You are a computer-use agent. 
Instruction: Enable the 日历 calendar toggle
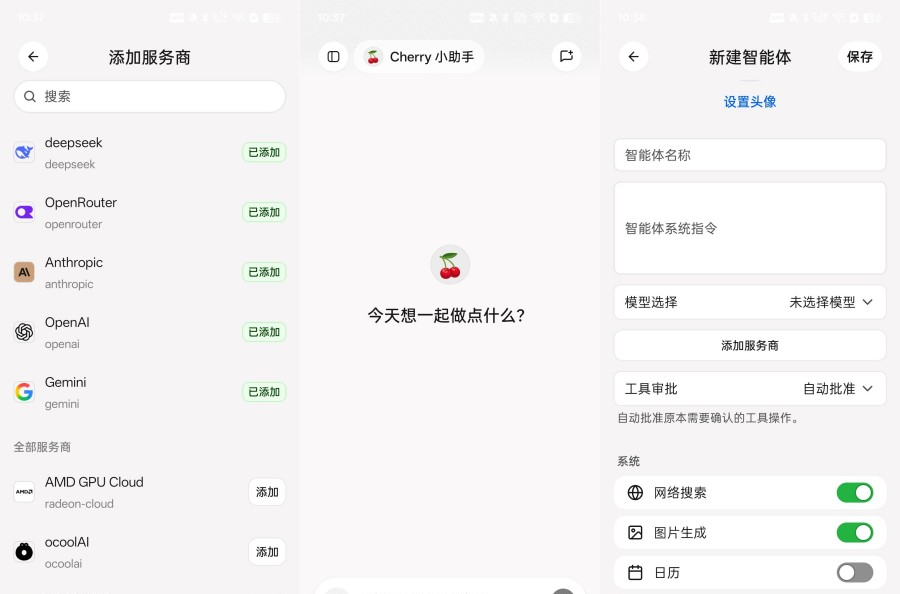coord(855,572)
